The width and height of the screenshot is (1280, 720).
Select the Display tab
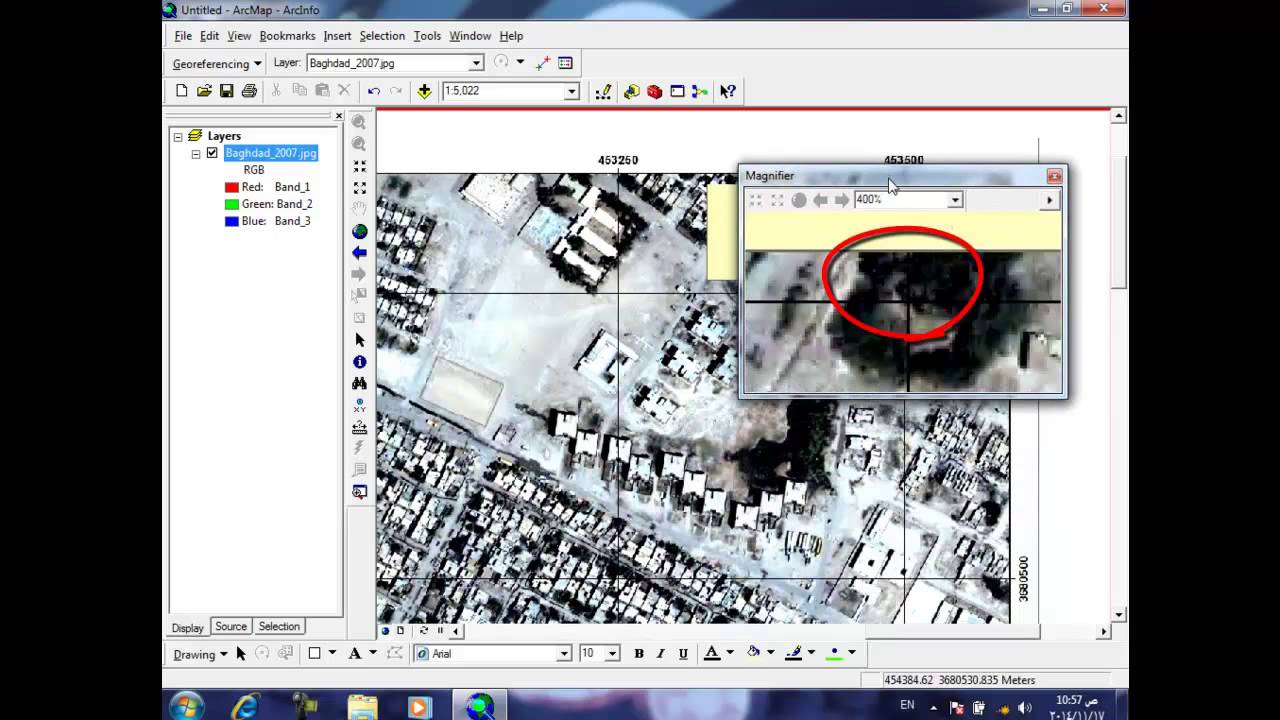pos(188,628)
